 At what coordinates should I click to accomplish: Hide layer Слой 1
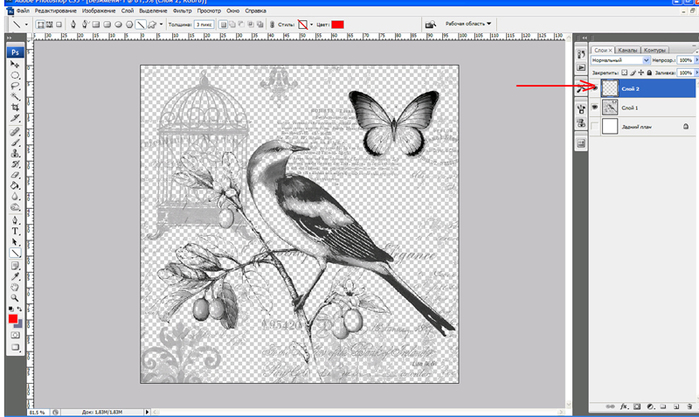click(595, 107)
